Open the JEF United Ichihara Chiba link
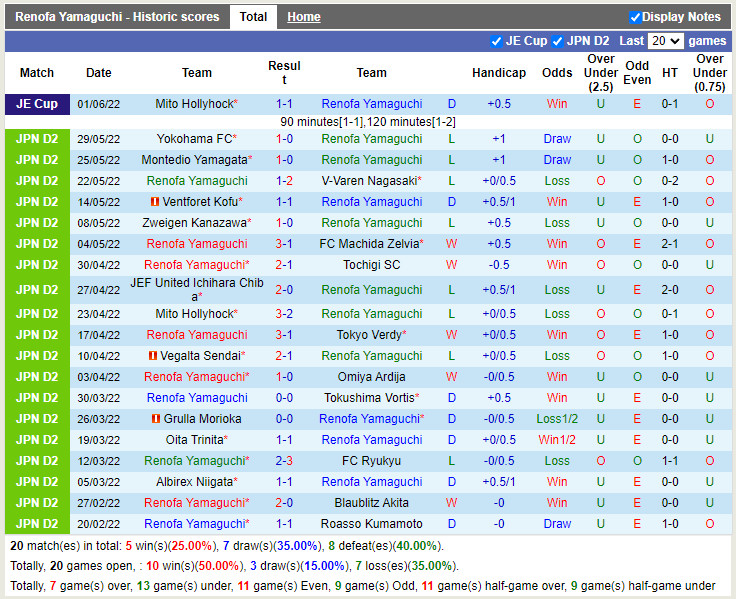The image size is (736, 599). coord(197,283)
